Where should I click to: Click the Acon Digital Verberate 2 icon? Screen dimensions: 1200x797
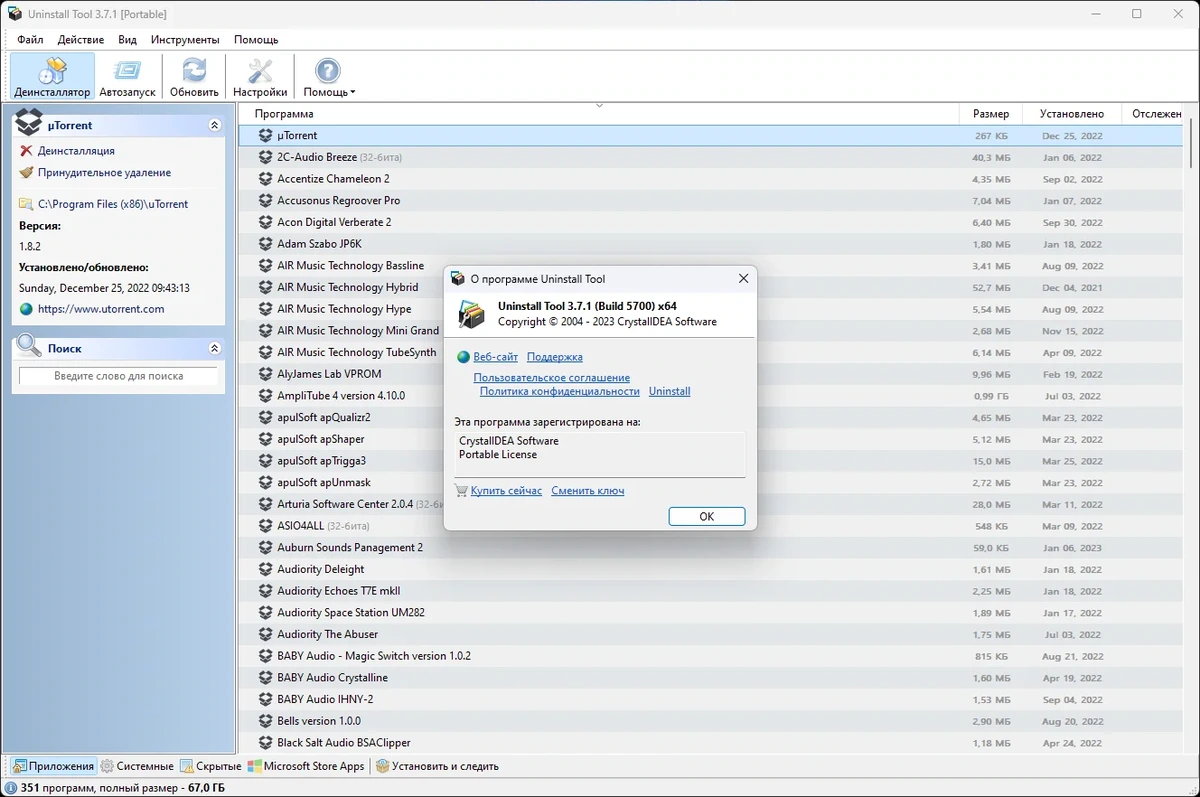click(265, 222)
